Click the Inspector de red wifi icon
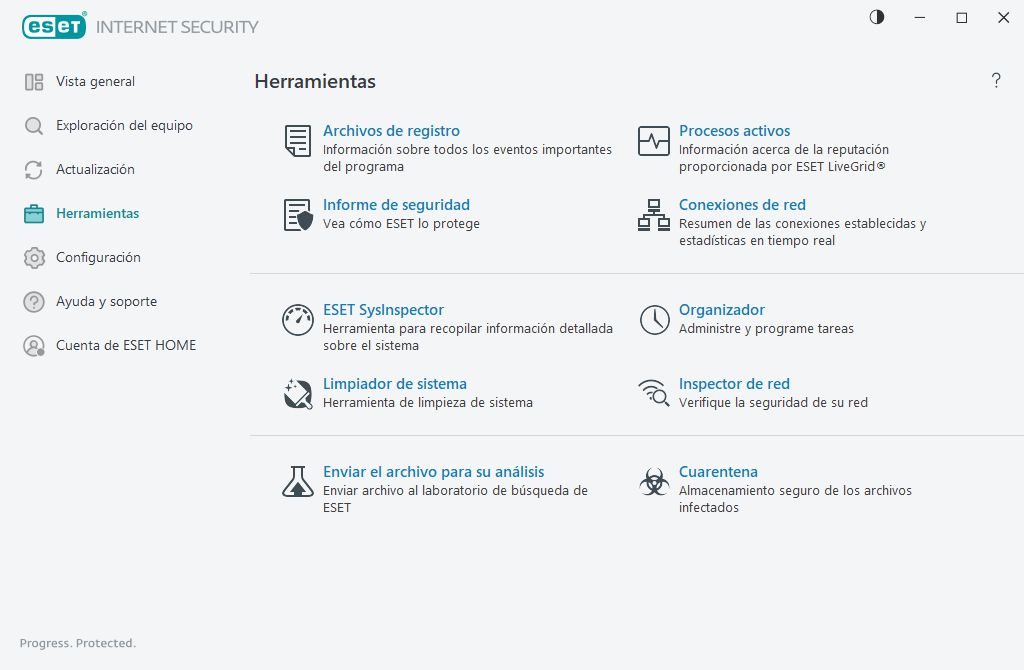Screen dimensions: 1024x670 pyautogui.click(x=654, y=394)
